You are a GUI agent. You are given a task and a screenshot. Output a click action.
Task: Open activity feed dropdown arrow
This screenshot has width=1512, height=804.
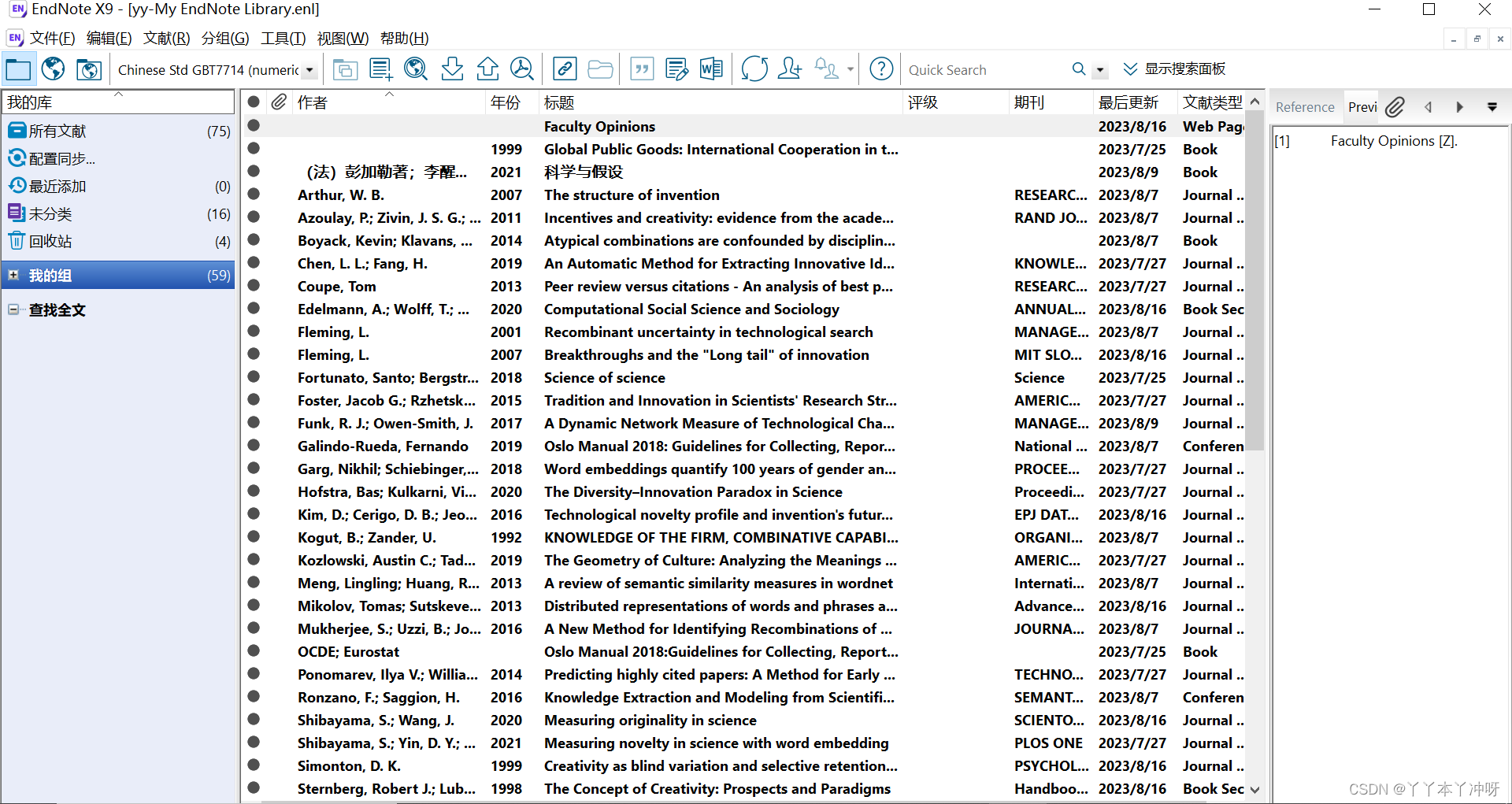click(850, 69)
